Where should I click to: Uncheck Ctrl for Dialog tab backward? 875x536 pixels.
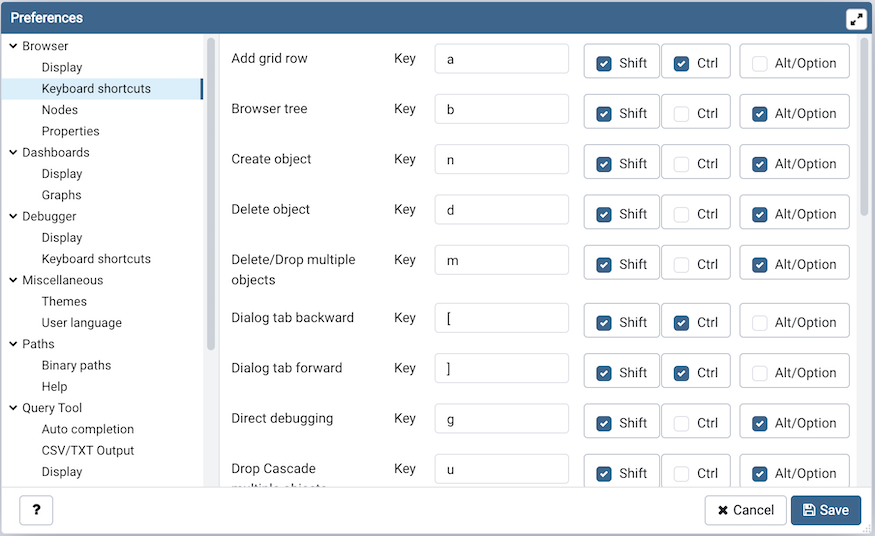pos(681,322)
